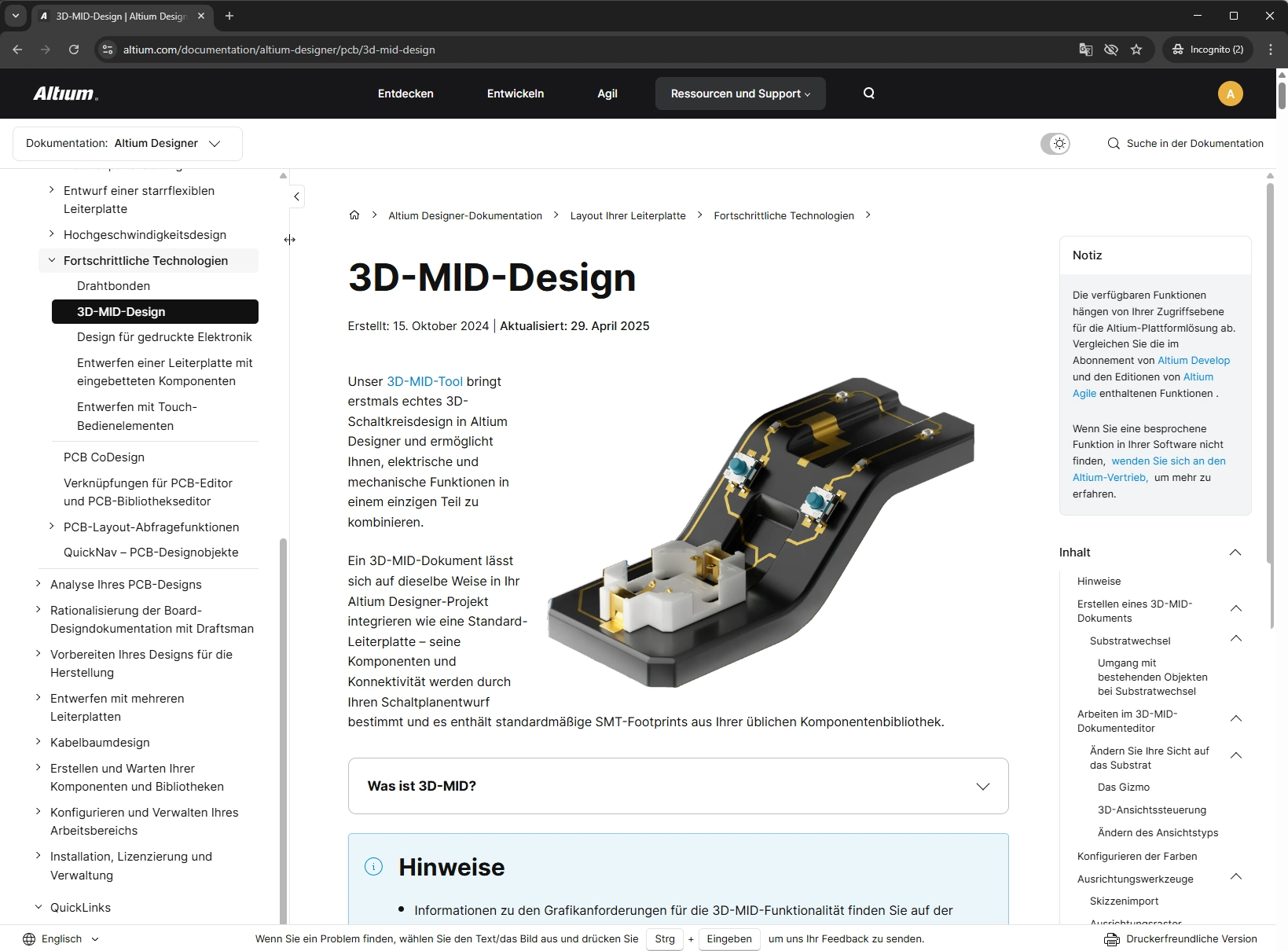Click the translate page icon in address bar
Screen dimensions: 1288x951
pos(1086,50)
